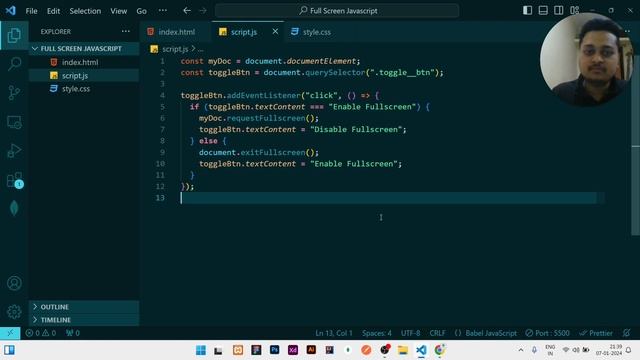Expand the OUTLINE section
Screen dimensions: 640x360
tap(84, 307)
